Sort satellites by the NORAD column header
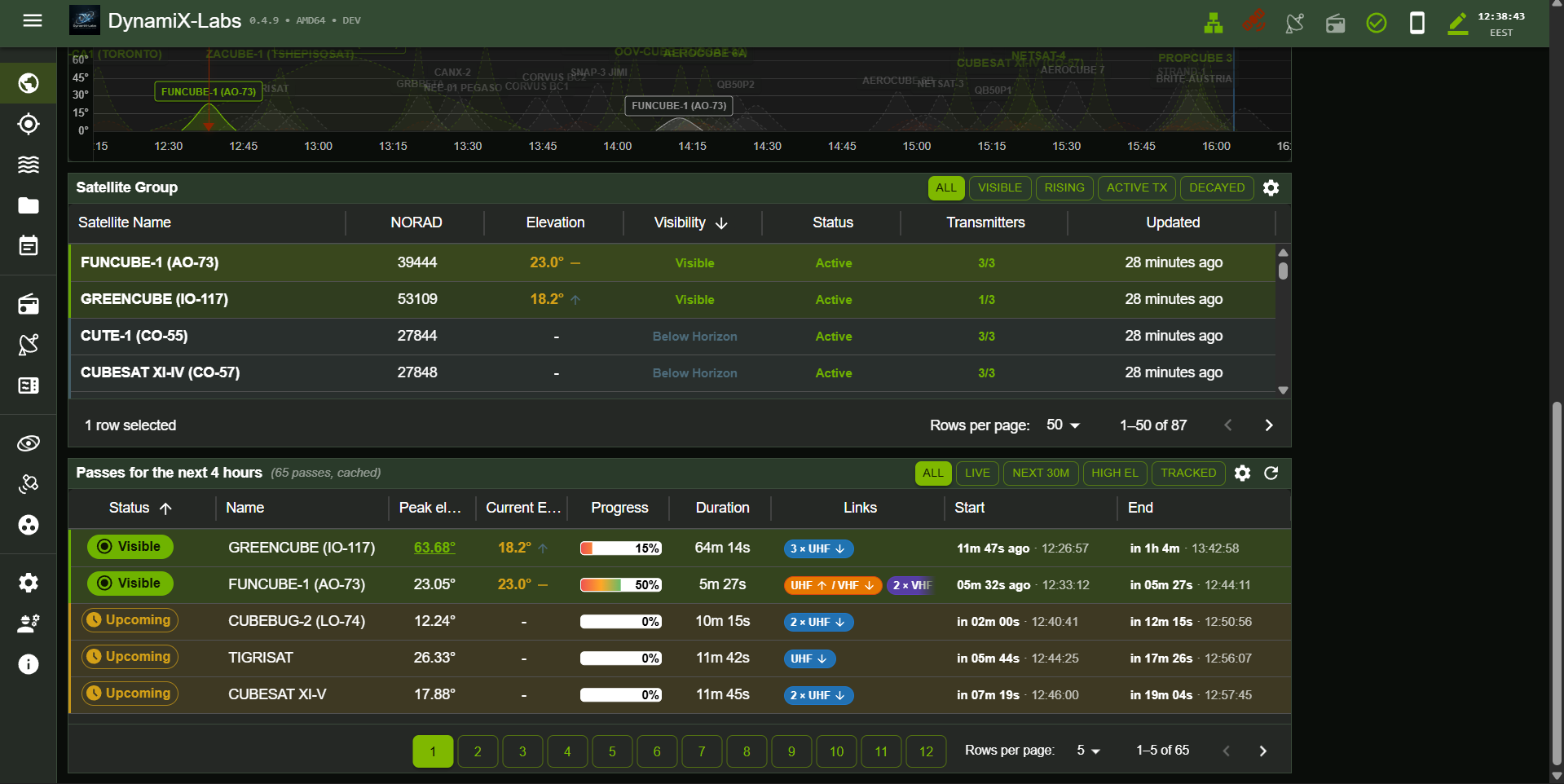This screenshot has height=784, width=1564. [x=416, y=223]
